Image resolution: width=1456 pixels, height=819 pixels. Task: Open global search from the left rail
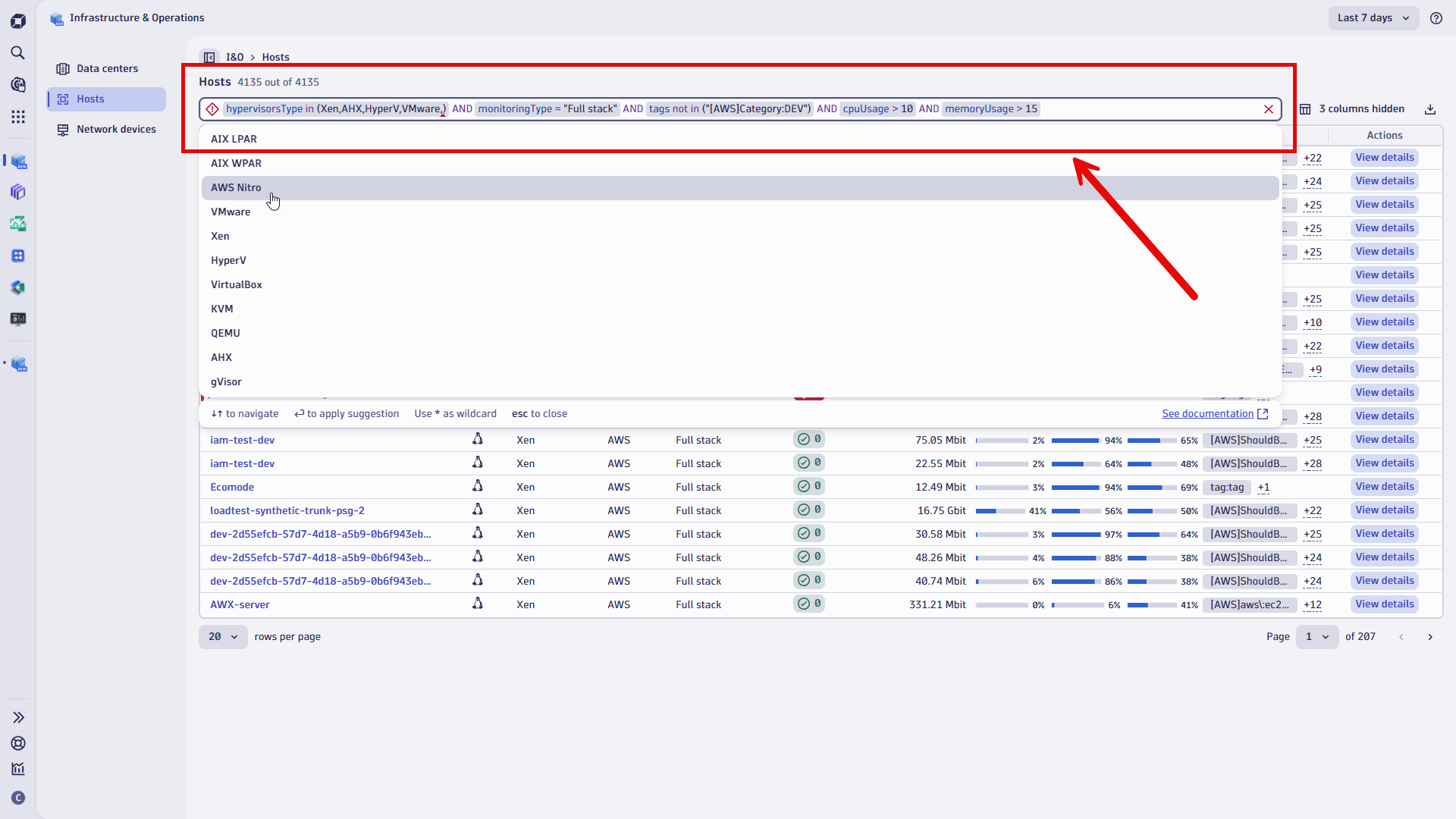tap(18, 53)
